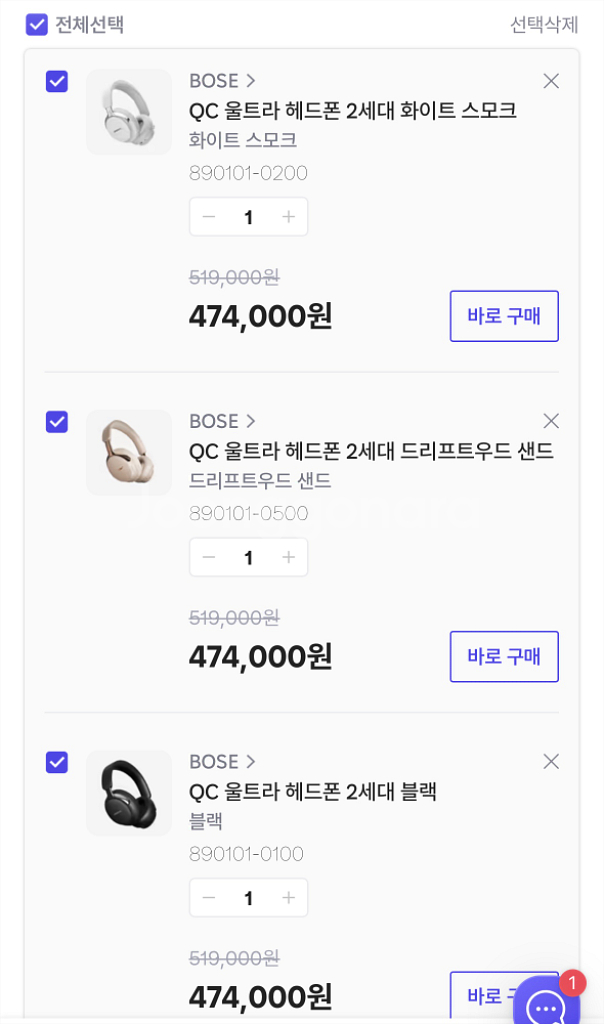Remove 화이트 스모크 item with X icon
Image resolution: width=604 pixels, height=1024 pixels.
(x=551, y=81)
